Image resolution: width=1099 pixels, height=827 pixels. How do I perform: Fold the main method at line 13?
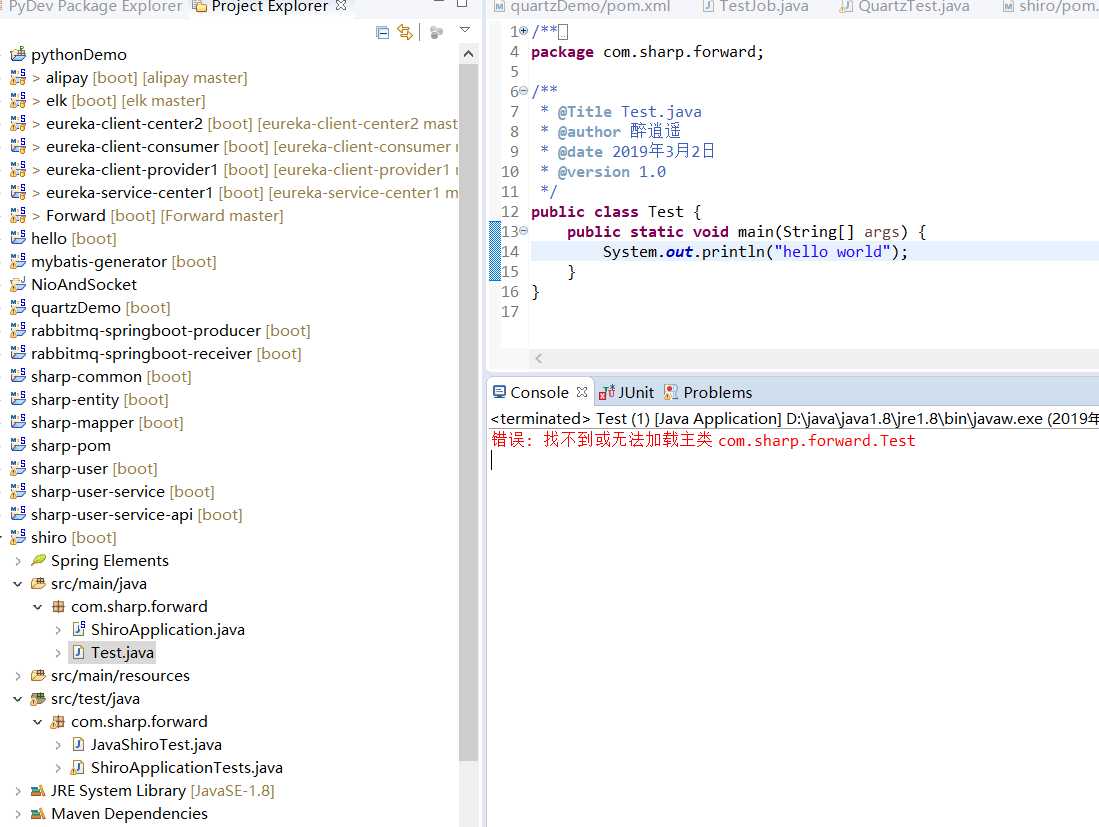click(524, 231)
